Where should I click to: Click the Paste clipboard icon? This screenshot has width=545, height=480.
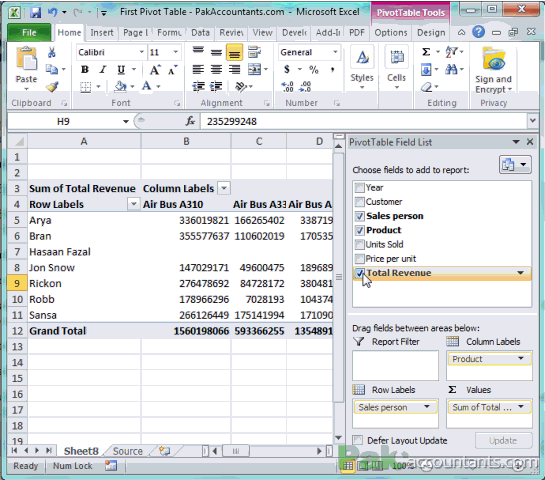point(26,59)
